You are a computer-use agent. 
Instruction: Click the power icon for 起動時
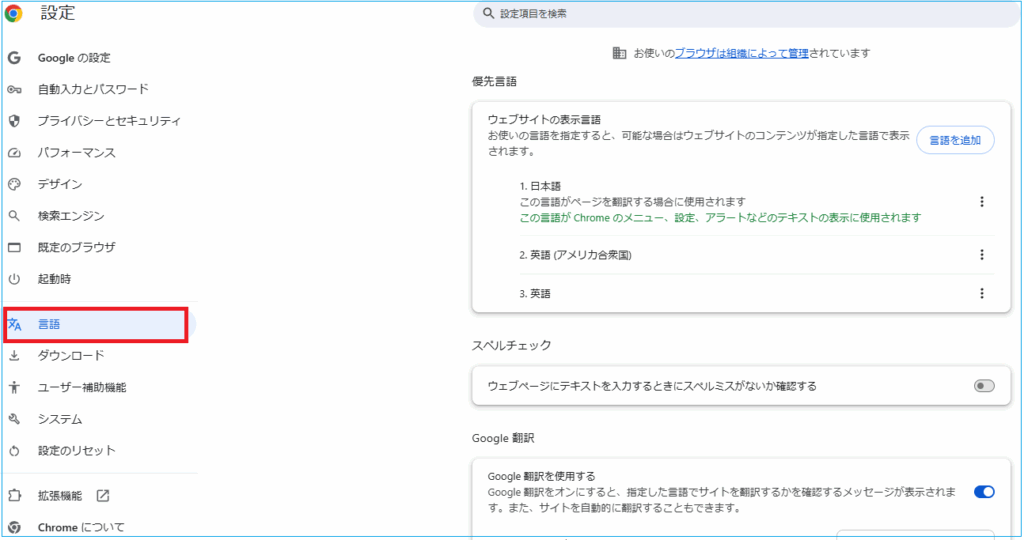pyautogui.click(x=14, y=279)
